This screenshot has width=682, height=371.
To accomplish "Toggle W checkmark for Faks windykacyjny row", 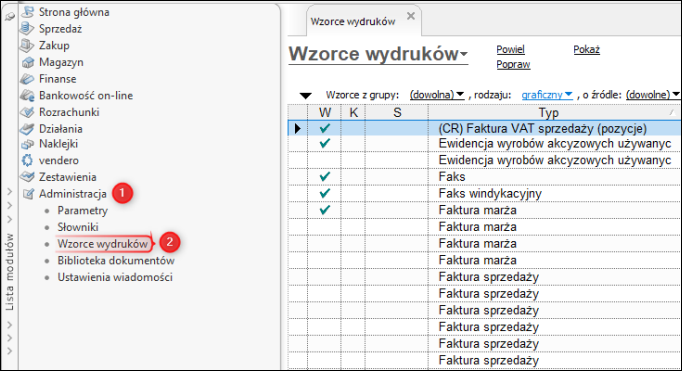I will [x=324, y=193].
